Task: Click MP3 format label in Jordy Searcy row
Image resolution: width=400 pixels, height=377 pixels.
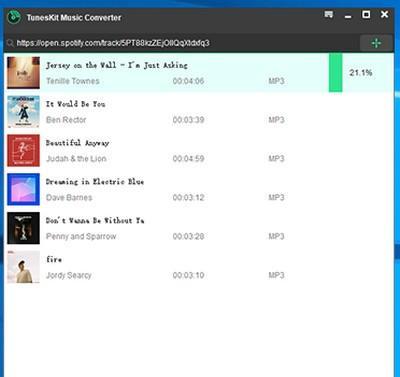Action: (276, 275)
